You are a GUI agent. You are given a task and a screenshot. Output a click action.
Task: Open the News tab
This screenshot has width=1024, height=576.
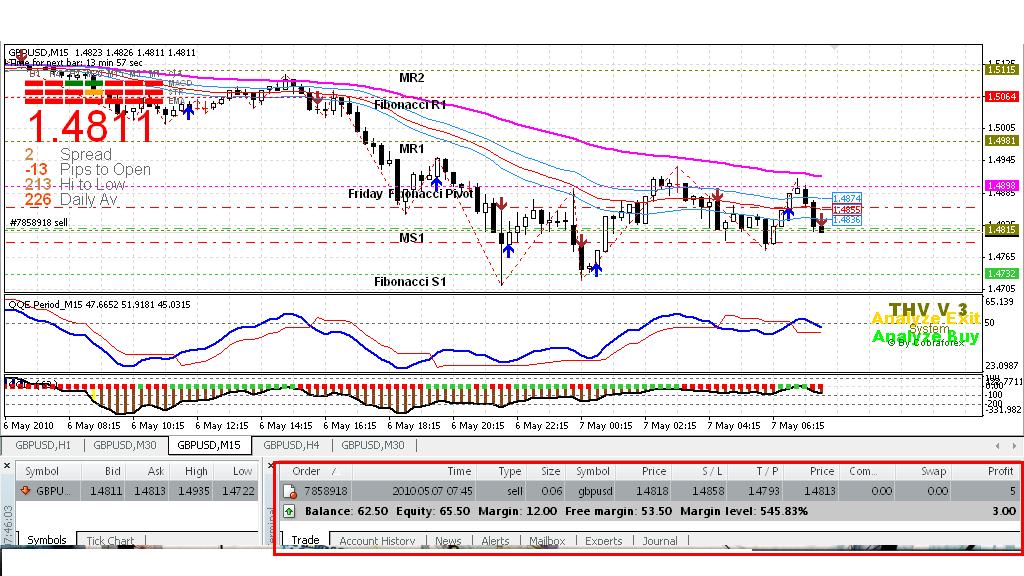[448, 541]
